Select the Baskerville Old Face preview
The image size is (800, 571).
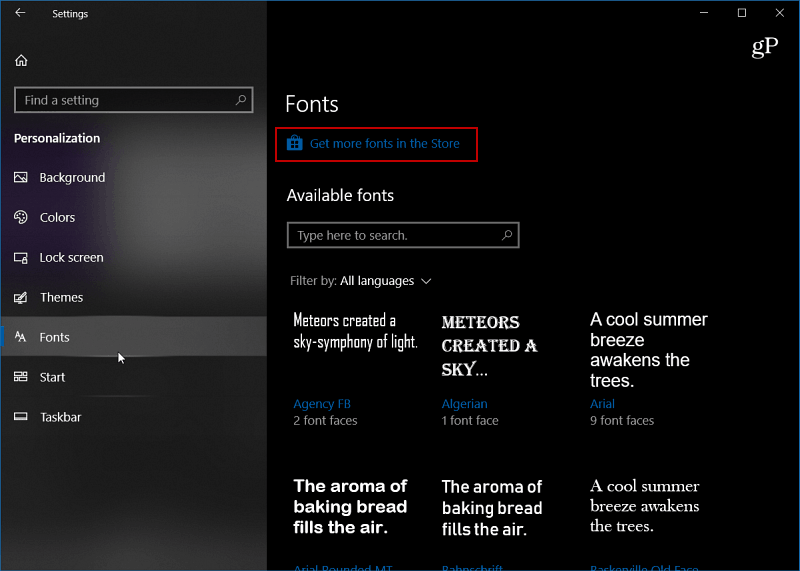[644, 506]
